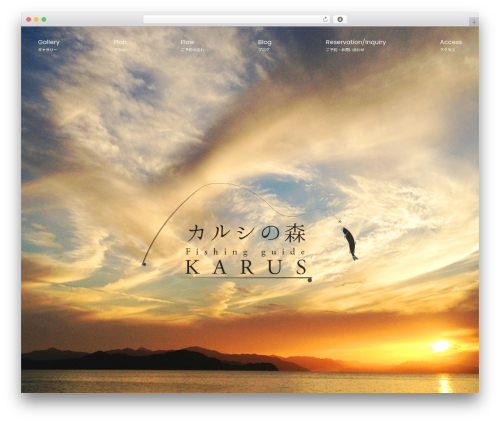Viewport: 500px width, 423px height.
Task: Click the browser address bar field
Action: (237, 20)
